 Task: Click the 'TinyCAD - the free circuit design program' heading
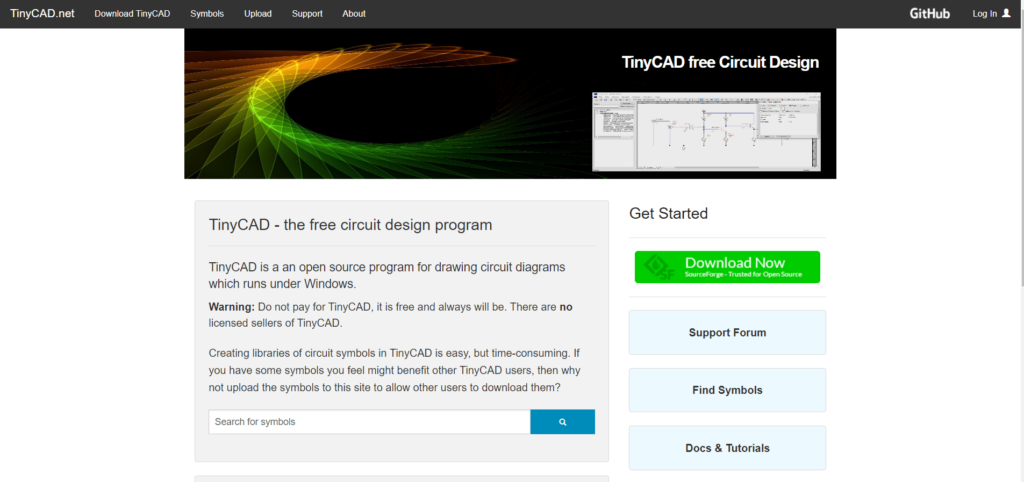[350, 225]
